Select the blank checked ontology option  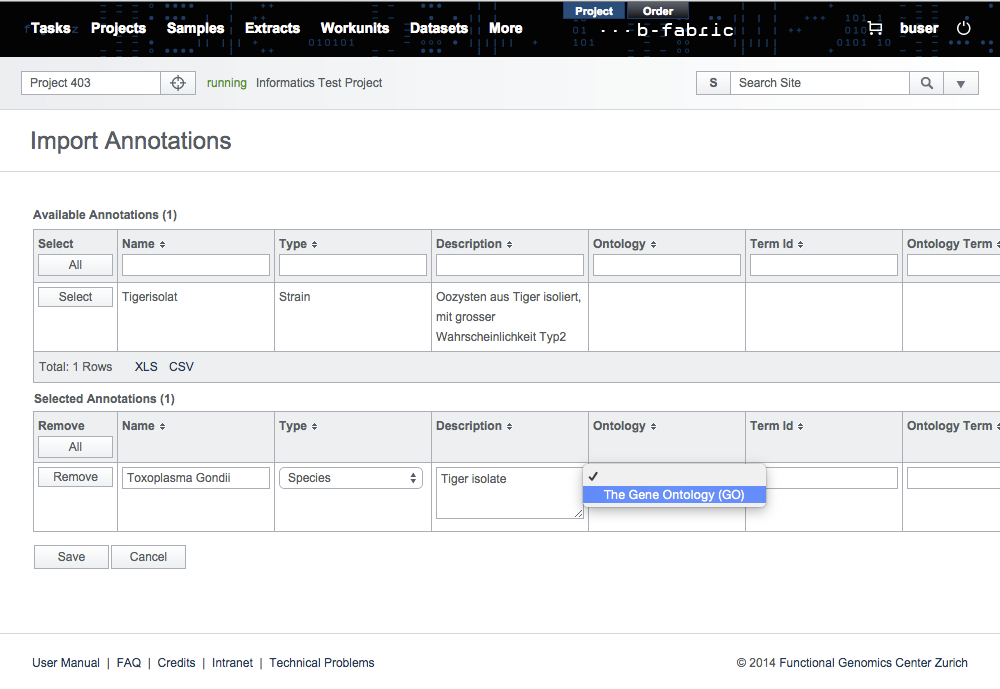tap(673, 476)
